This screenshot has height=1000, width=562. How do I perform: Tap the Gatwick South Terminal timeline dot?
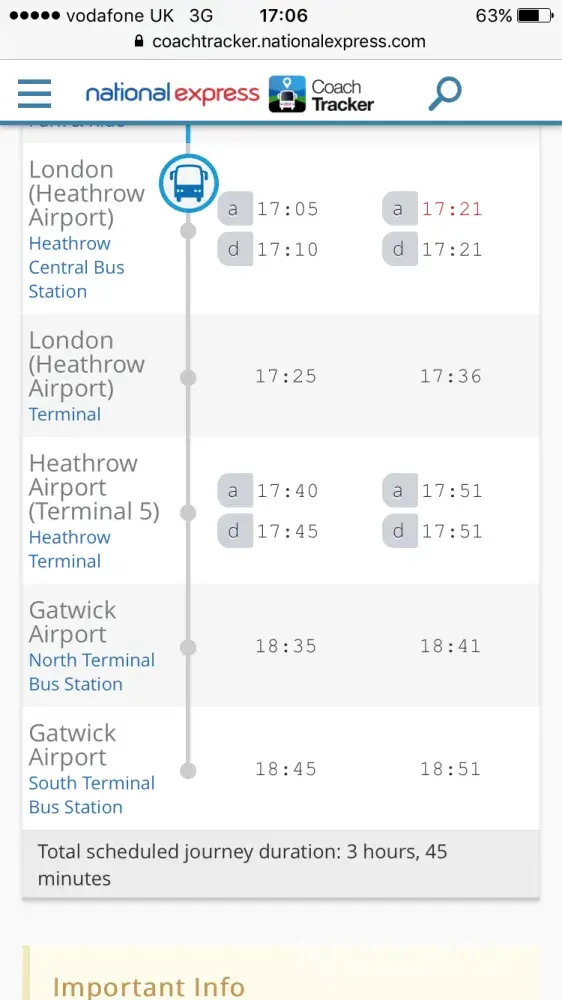[x=188, y=771]
